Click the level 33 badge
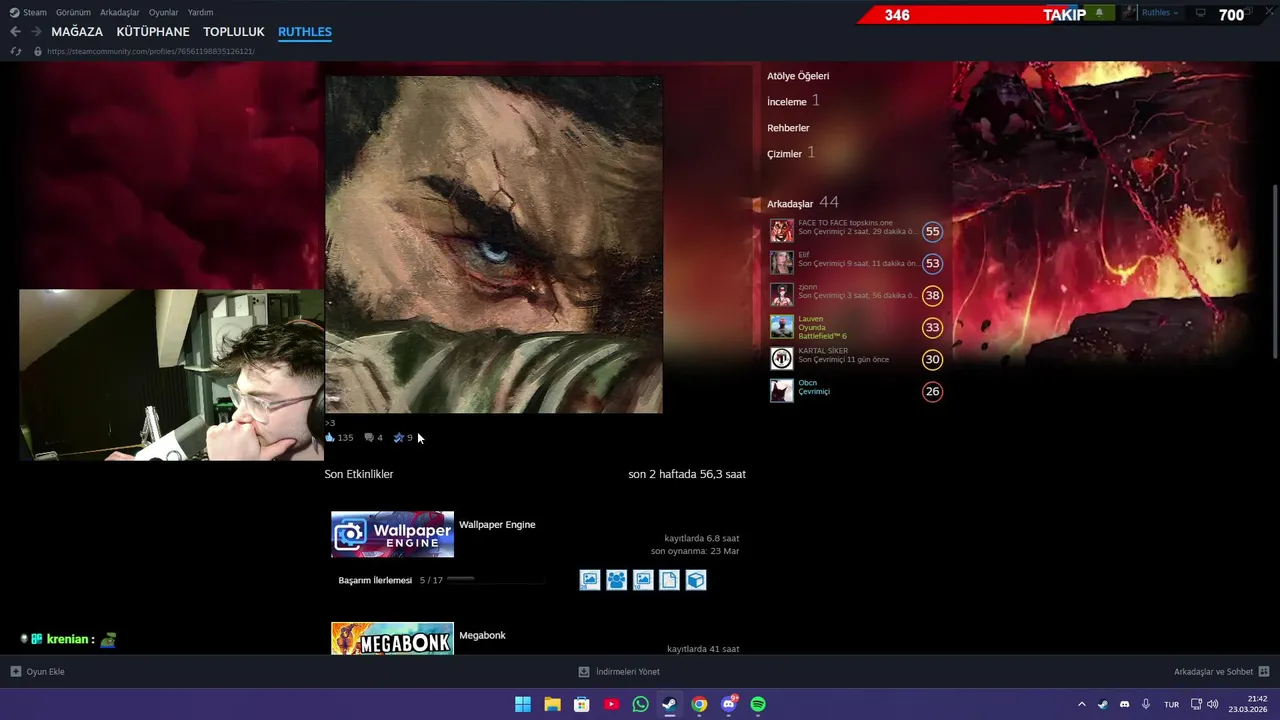Screen dimensions: 1280x720 click(x=932, y=327)
